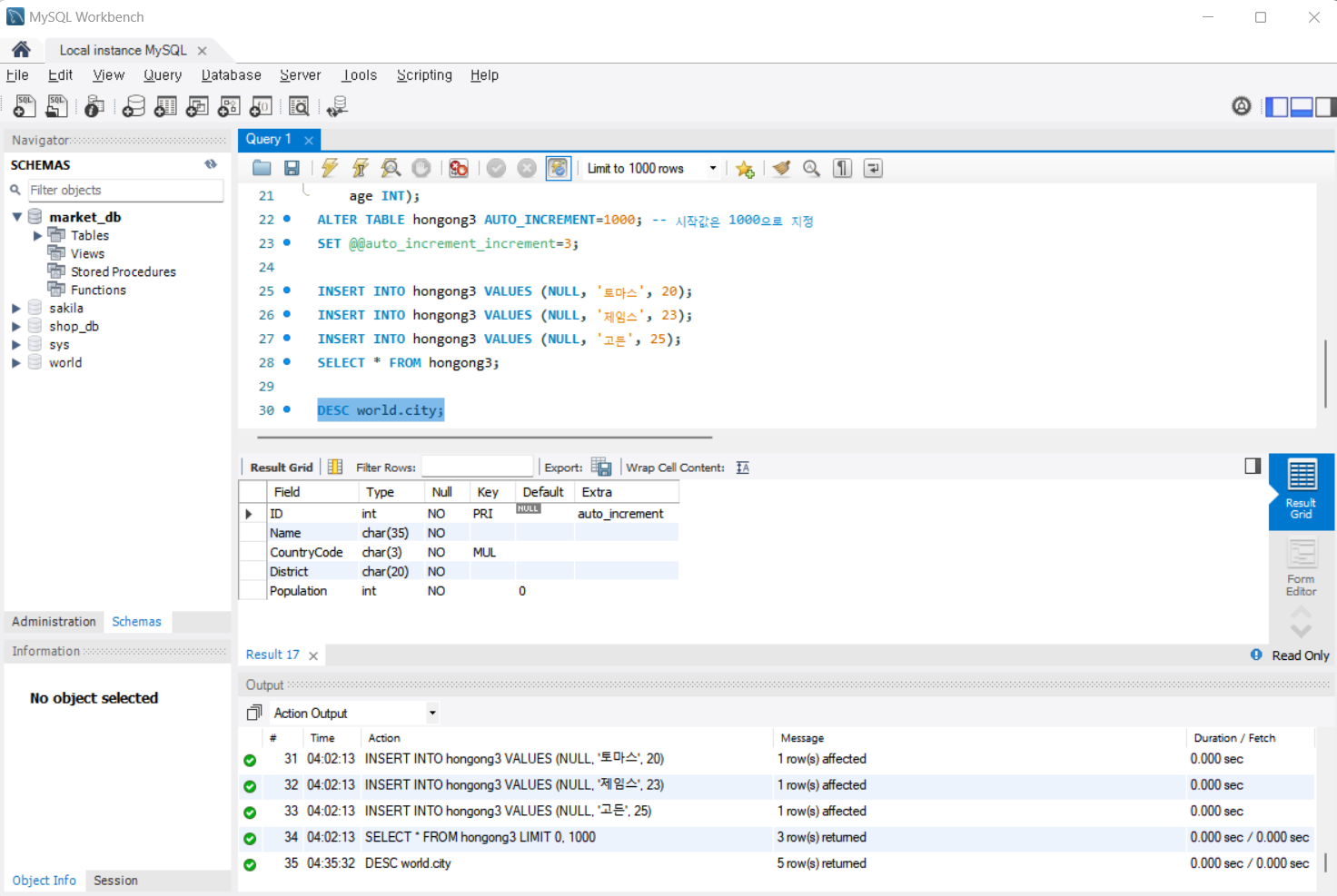Reset column widths icon in result grid
The height and width of the screenshot is (896, 1337).
pyautogui.click(x=335, y=467)
